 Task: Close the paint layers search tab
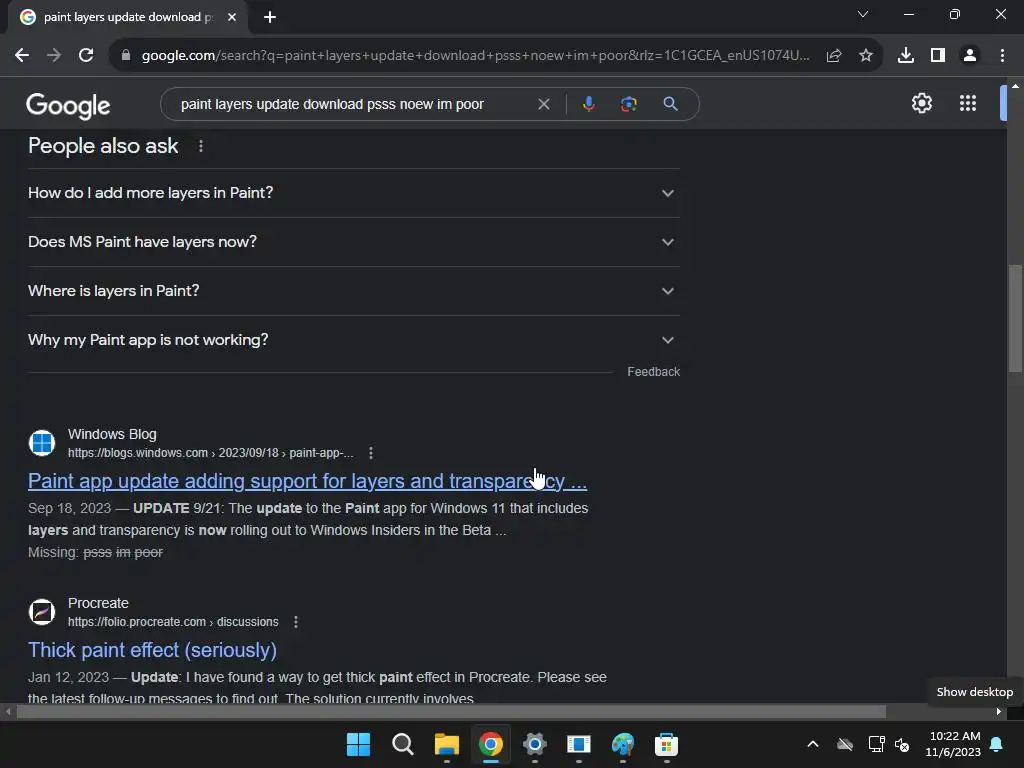232,17
